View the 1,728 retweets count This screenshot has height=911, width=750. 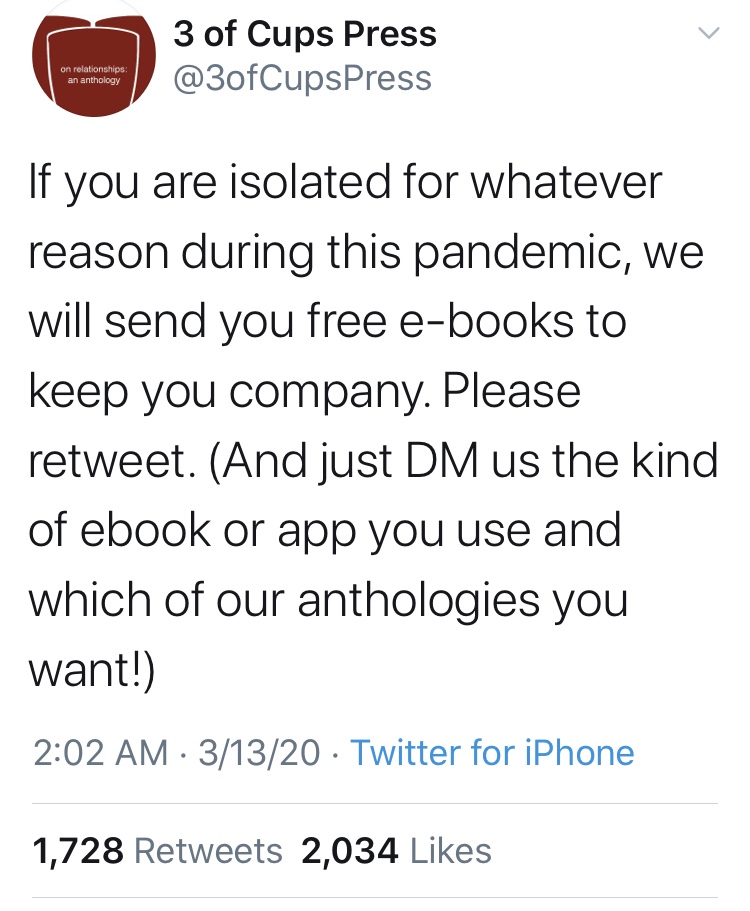point(78,851)
